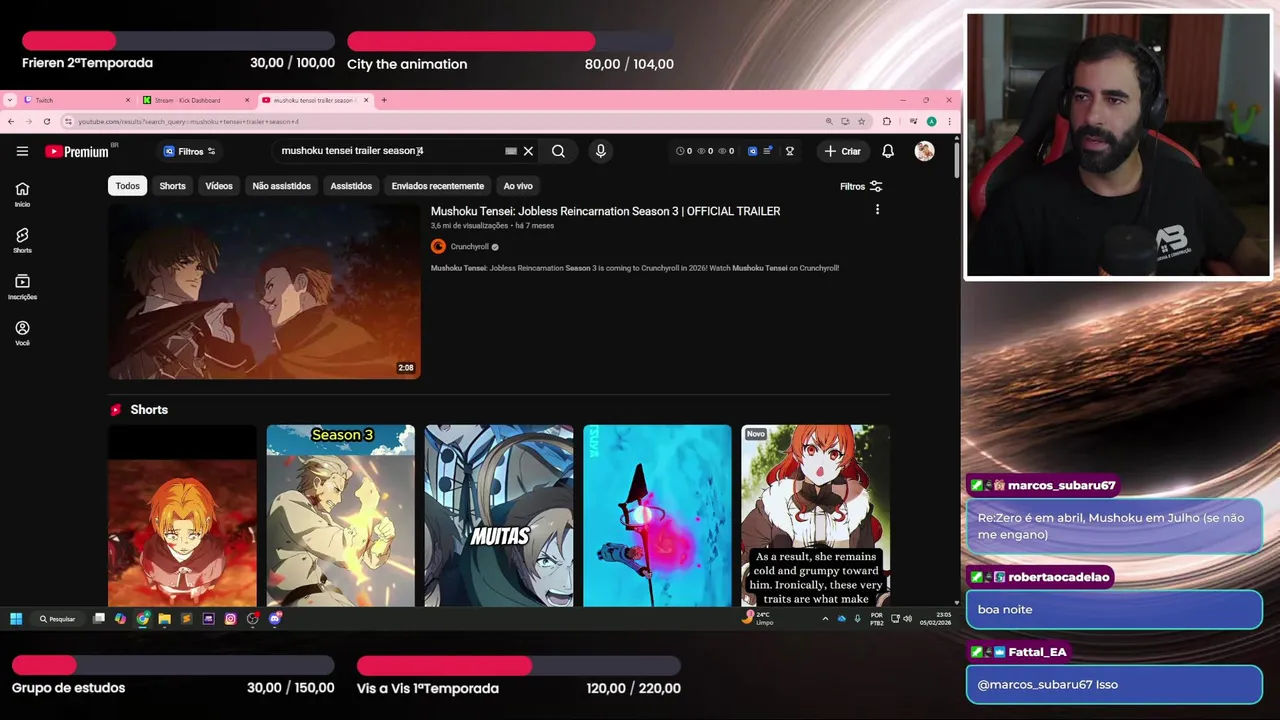Open browser extensions puzzle icon
Viewport: 1280px width, 720px height.
coord(886,121)
